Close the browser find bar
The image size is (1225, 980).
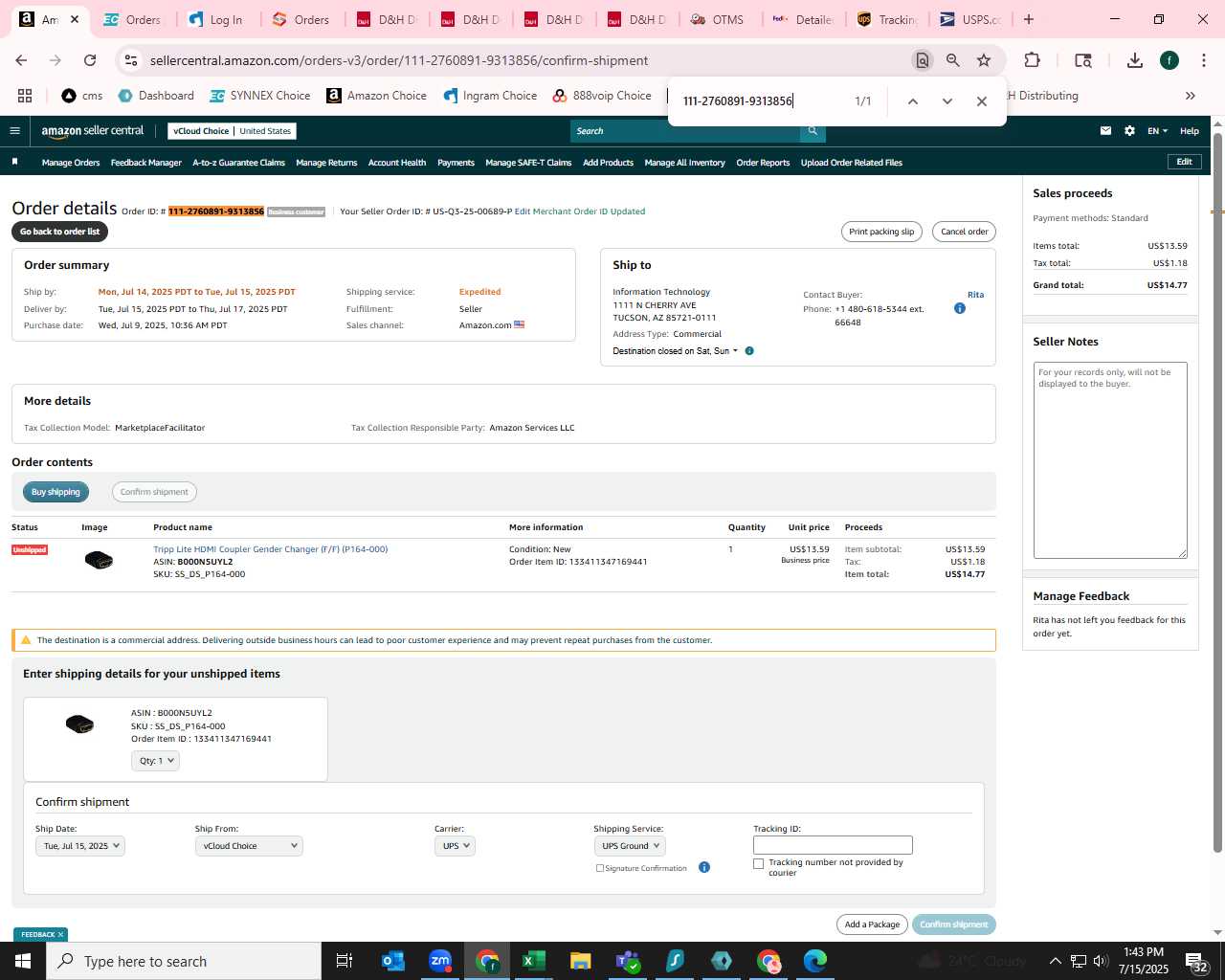click(x=981, y=101)
